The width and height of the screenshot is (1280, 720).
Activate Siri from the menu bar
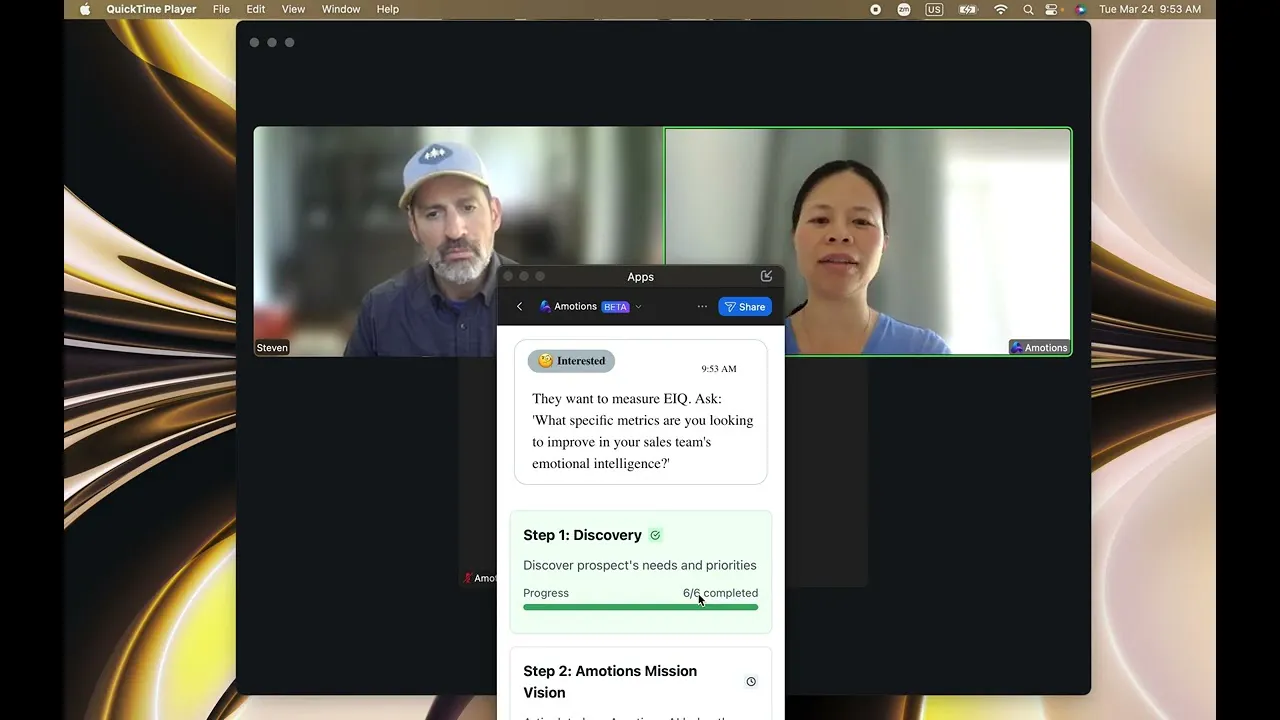coord(1080,9)
